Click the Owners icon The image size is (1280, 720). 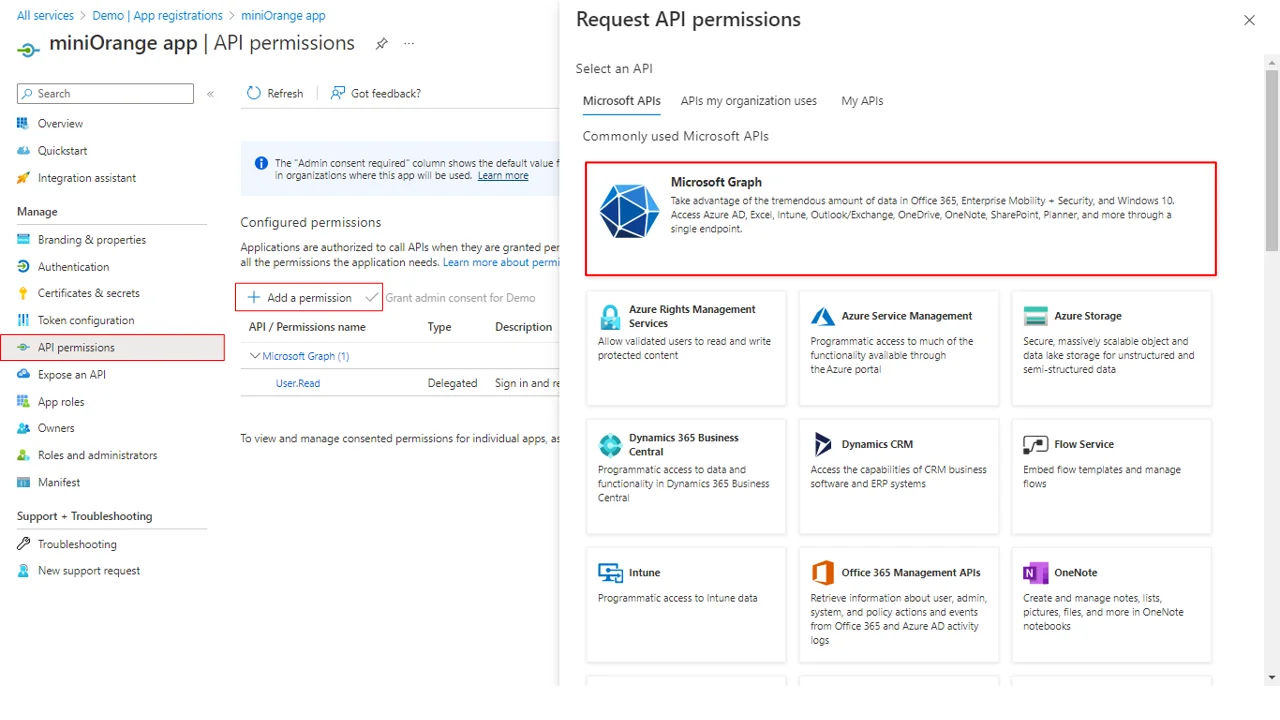(x=24, y=428)
